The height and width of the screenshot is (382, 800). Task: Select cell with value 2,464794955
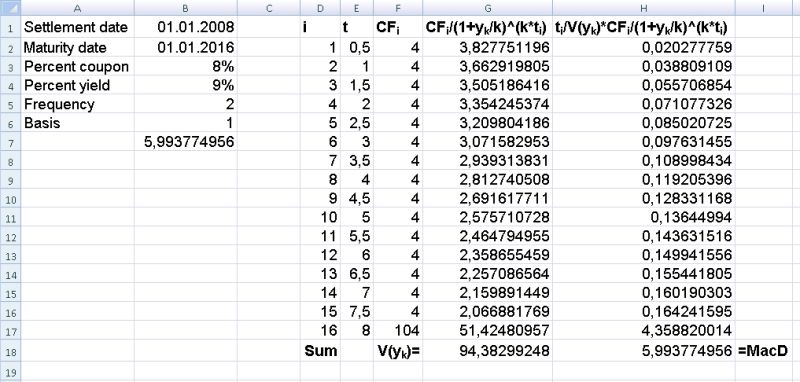click(x=487, y=236)
